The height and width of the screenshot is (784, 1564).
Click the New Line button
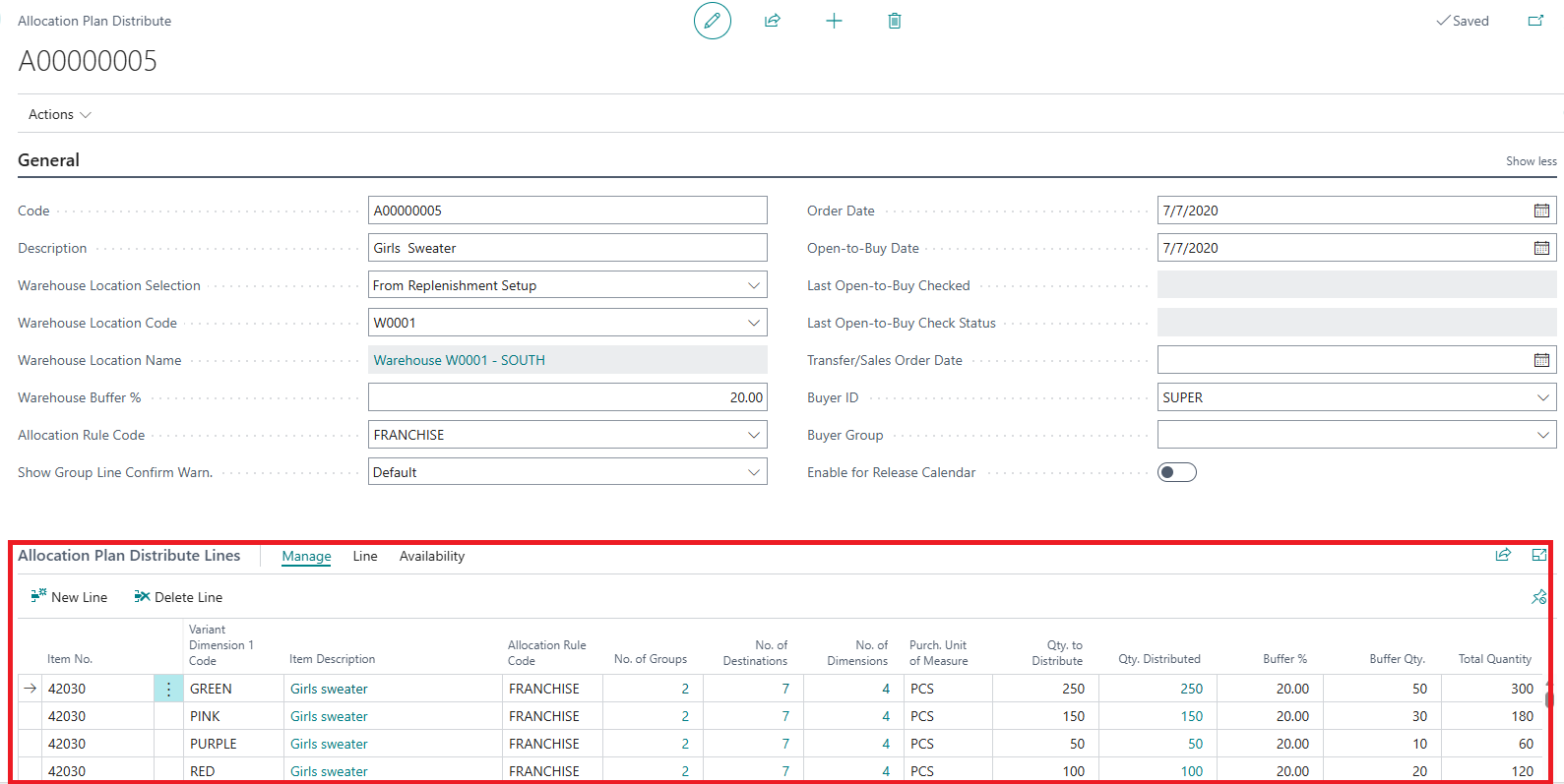pyautogui.click(x=69, y=597)
